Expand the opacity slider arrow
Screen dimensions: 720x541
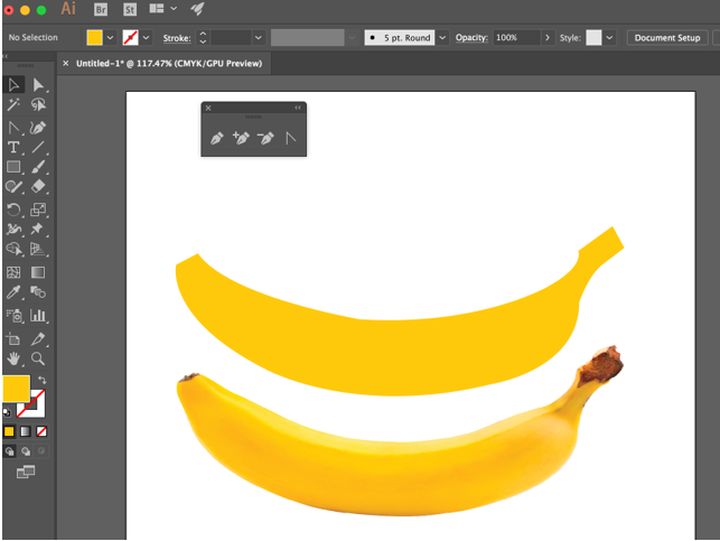[x=547, y=38]
